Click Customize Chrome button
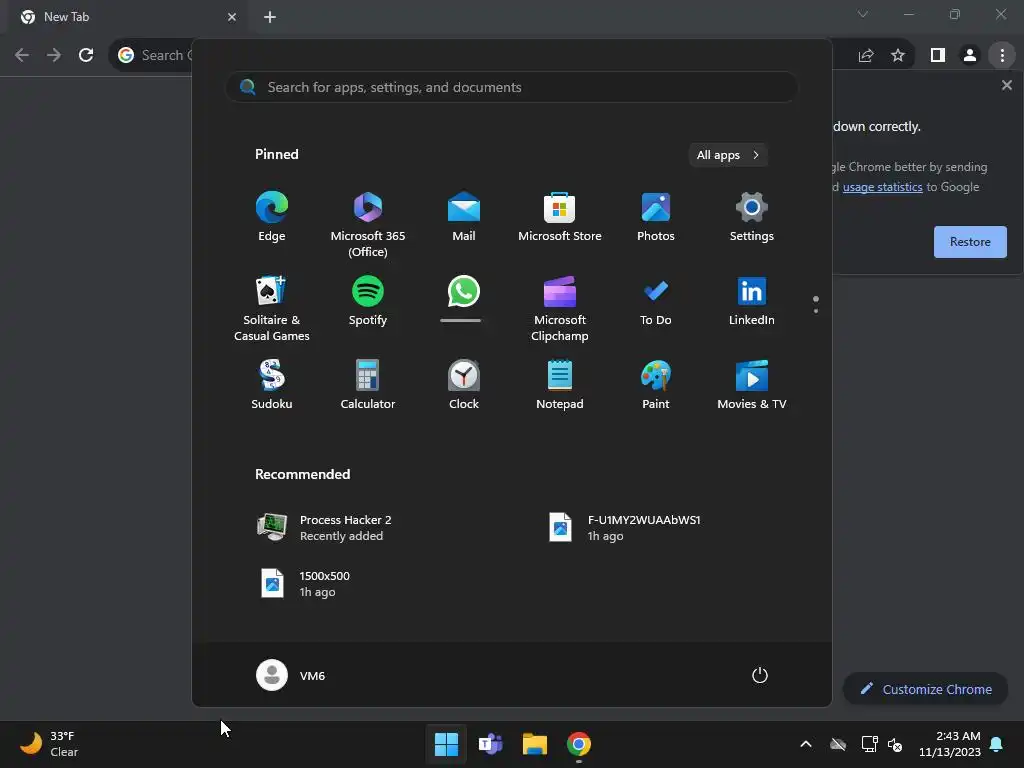Screen dimensions: 1024x768 coord(926,689)
